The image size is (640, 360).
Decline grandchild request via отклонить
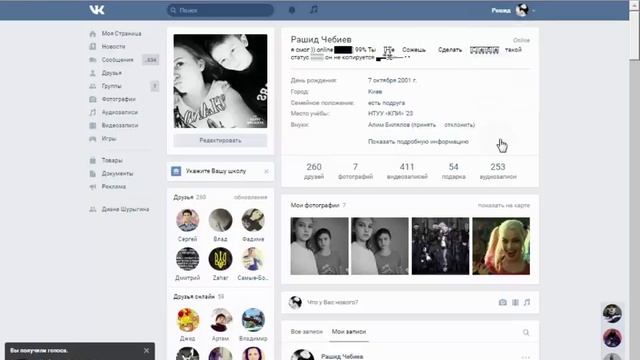[x=459, y=125]
